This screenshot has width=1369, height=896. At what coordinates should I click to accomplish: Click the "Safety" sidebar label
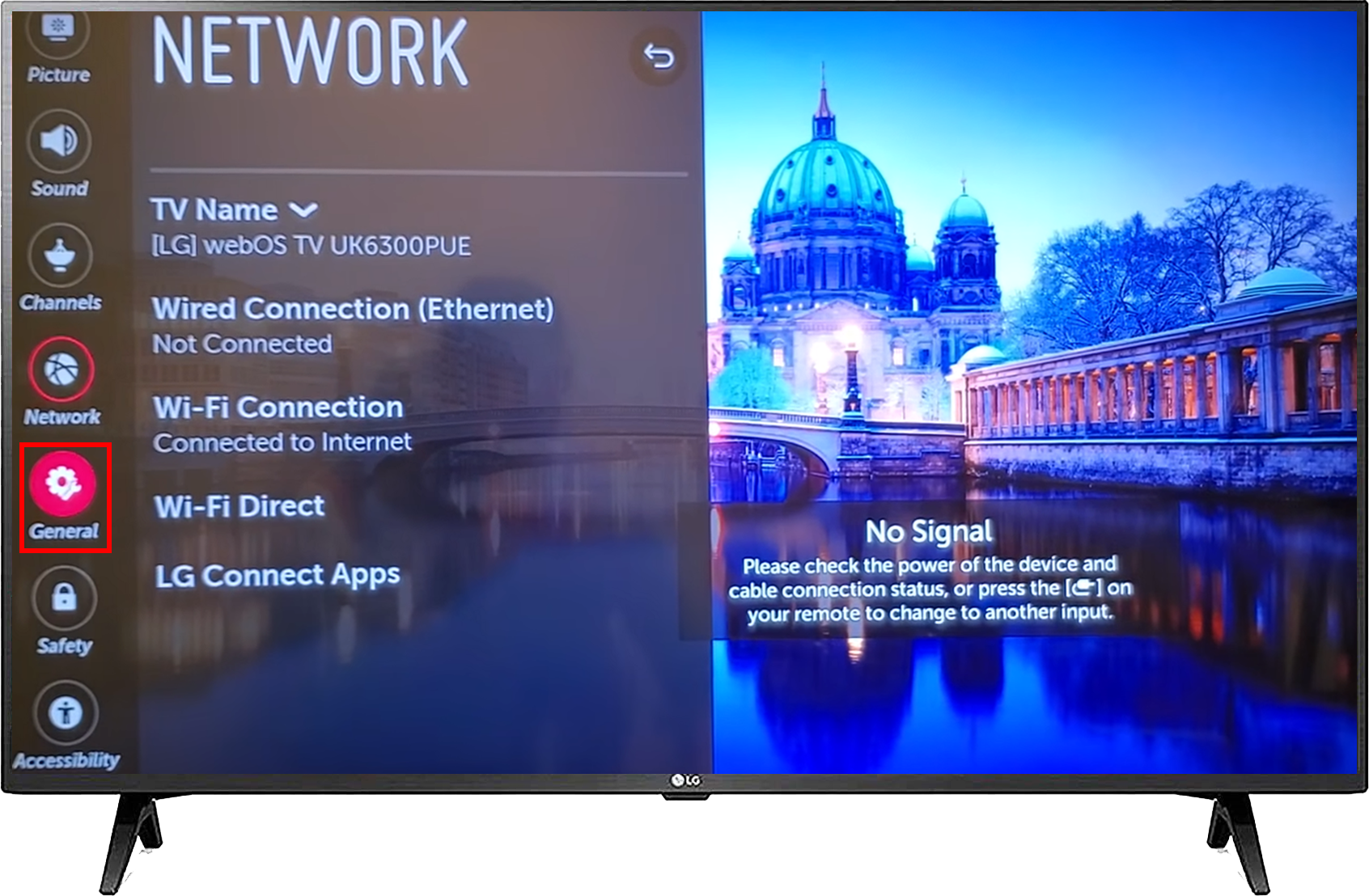click(64, 645)
